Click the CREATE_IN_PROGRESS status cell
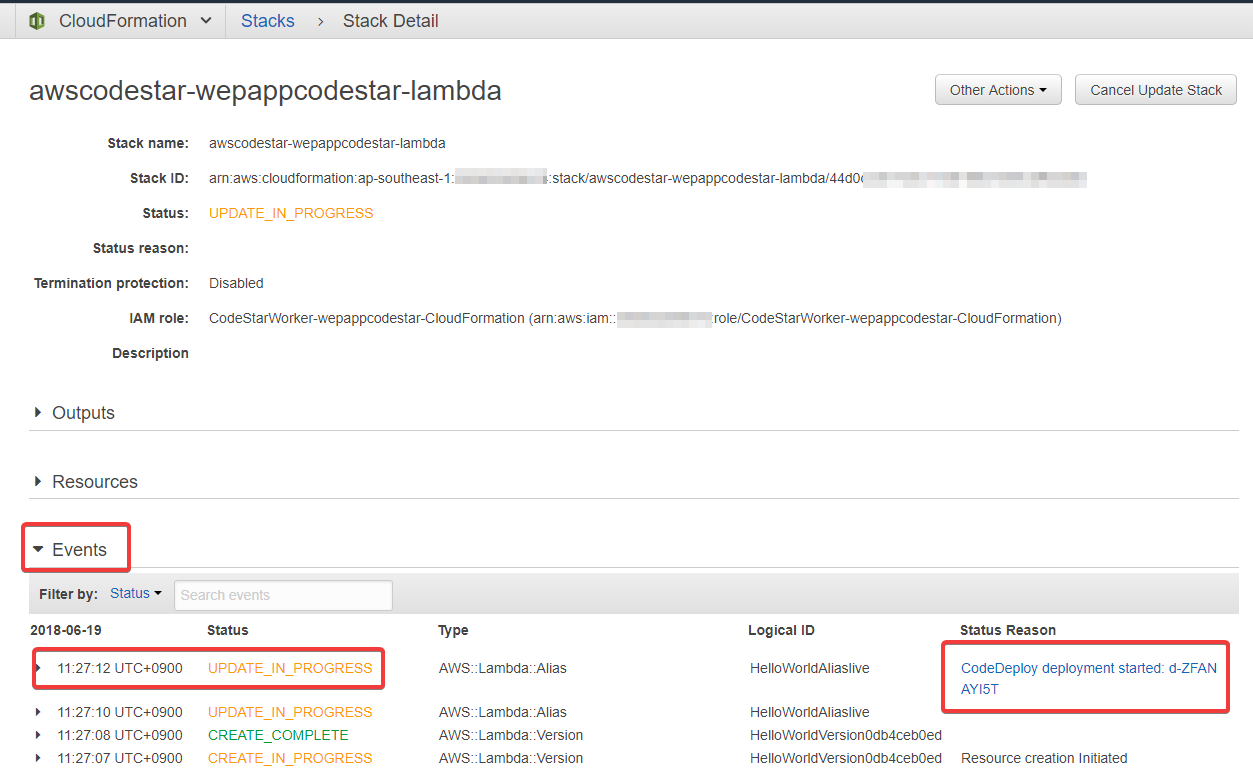Screen dimensions: 1253x773 tap(290, 758)
